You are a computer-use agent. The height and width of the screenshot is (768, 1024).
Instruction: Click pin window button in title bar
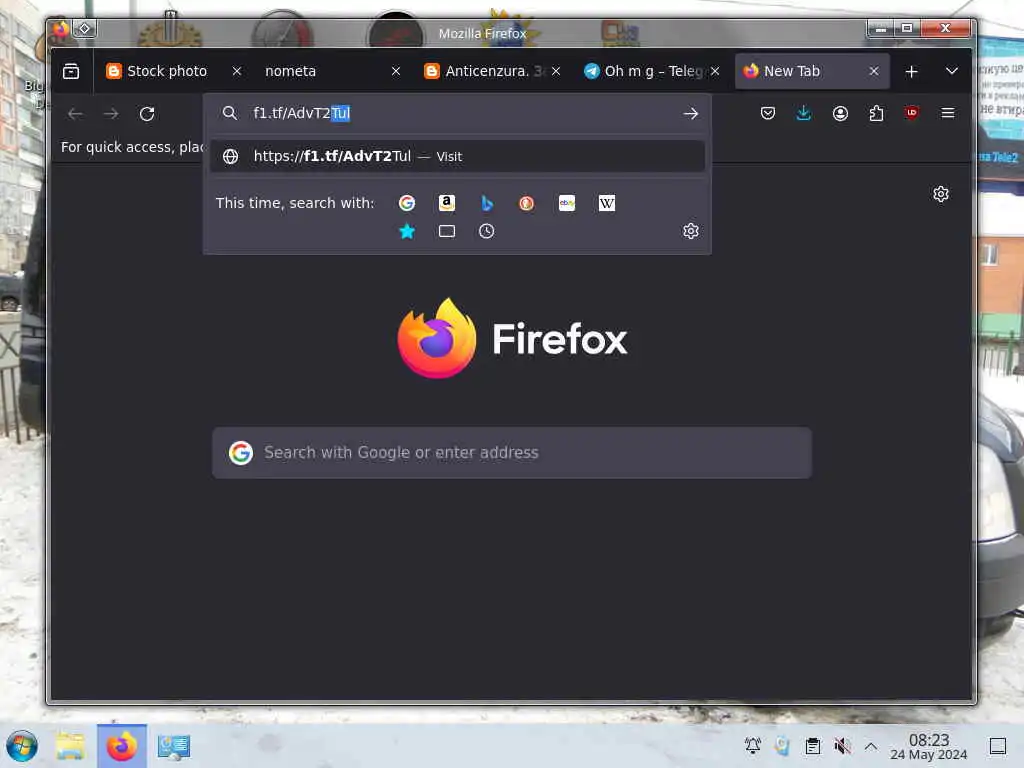coord(85,29)
